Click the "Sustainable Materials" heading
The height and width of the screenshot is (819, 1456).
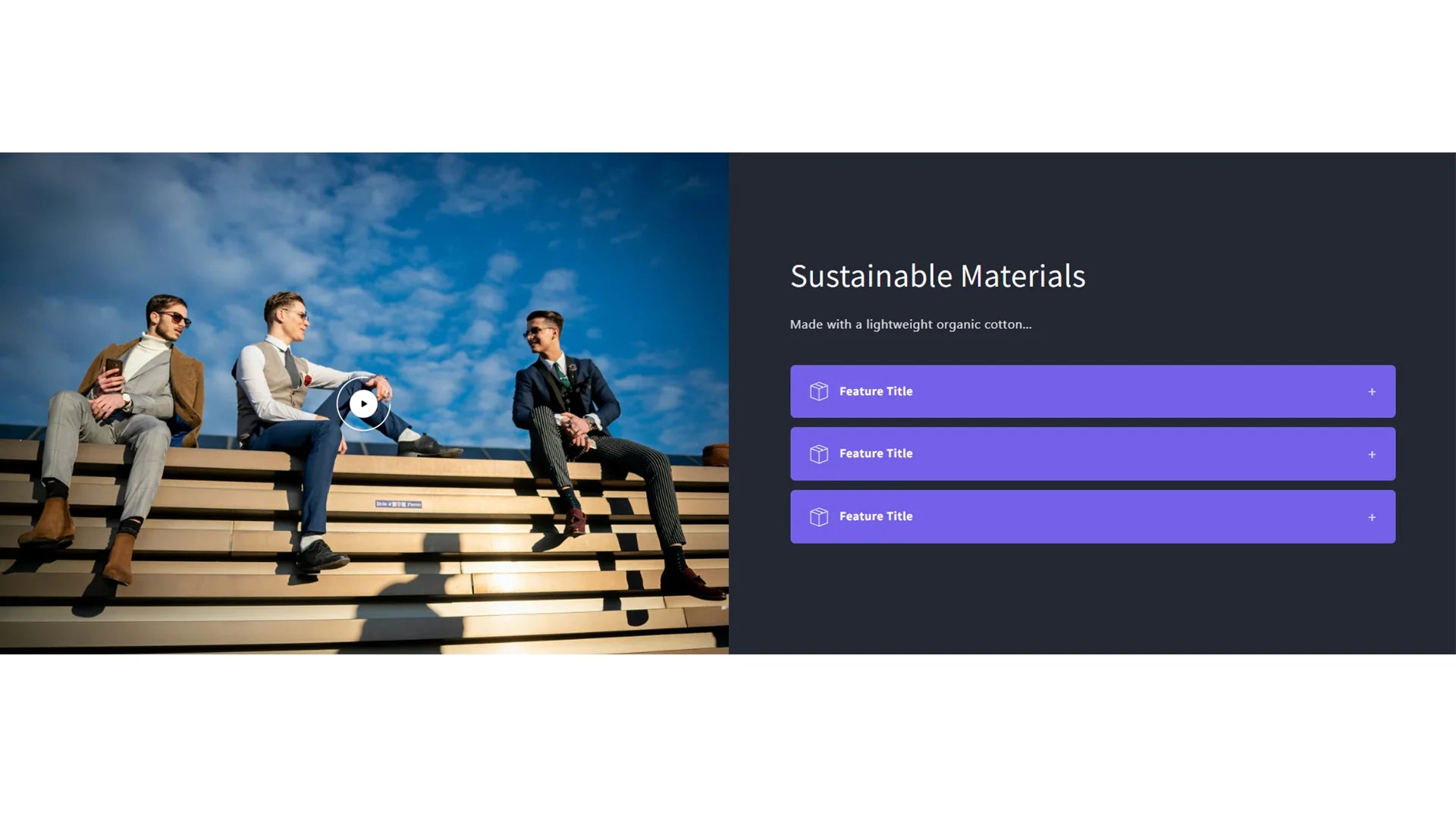[x=938, y=276]
